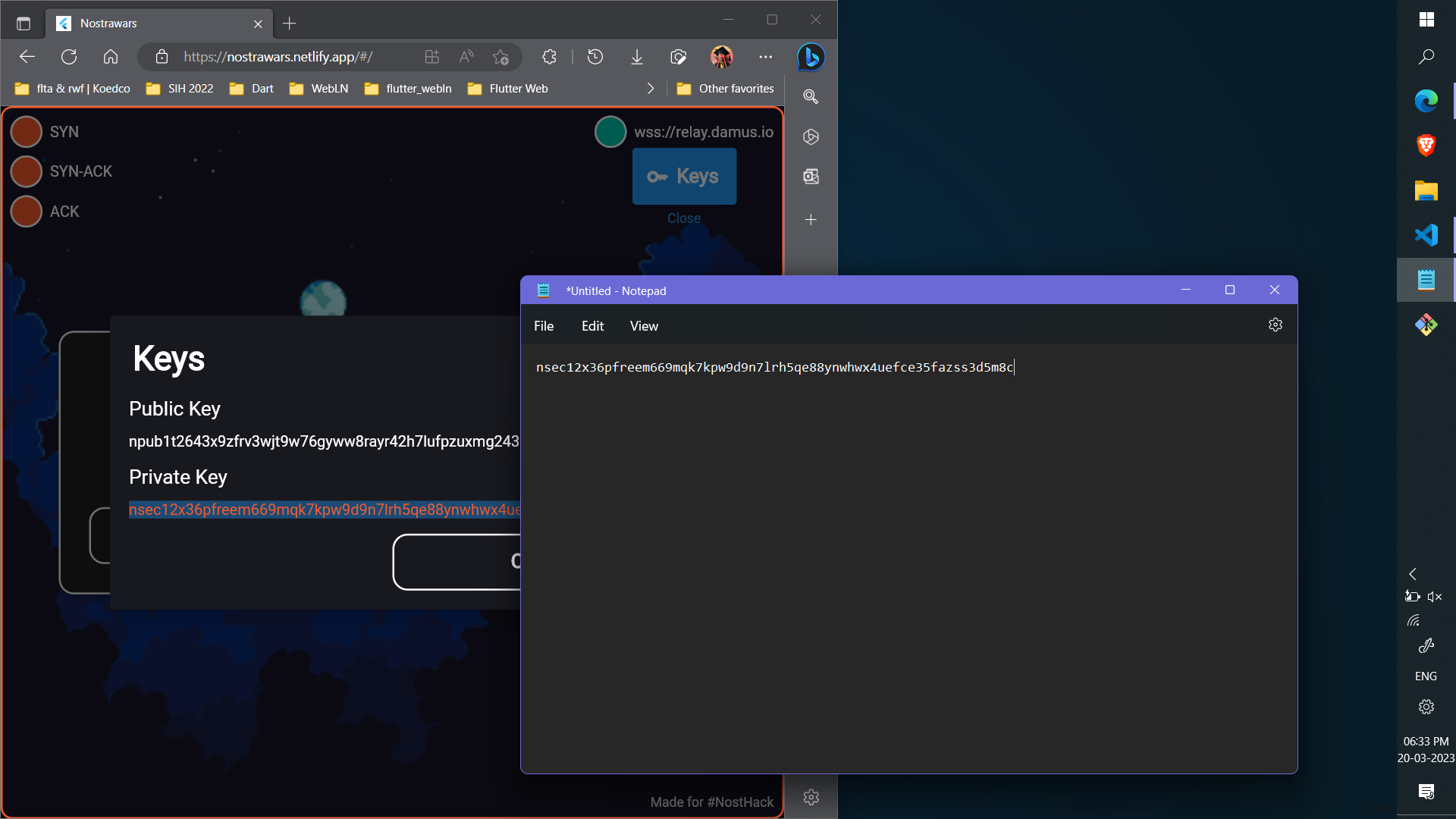Screen dimensions: 1456x819
Task: Toggle the SYN status indicator
Action: pos(27,132)
